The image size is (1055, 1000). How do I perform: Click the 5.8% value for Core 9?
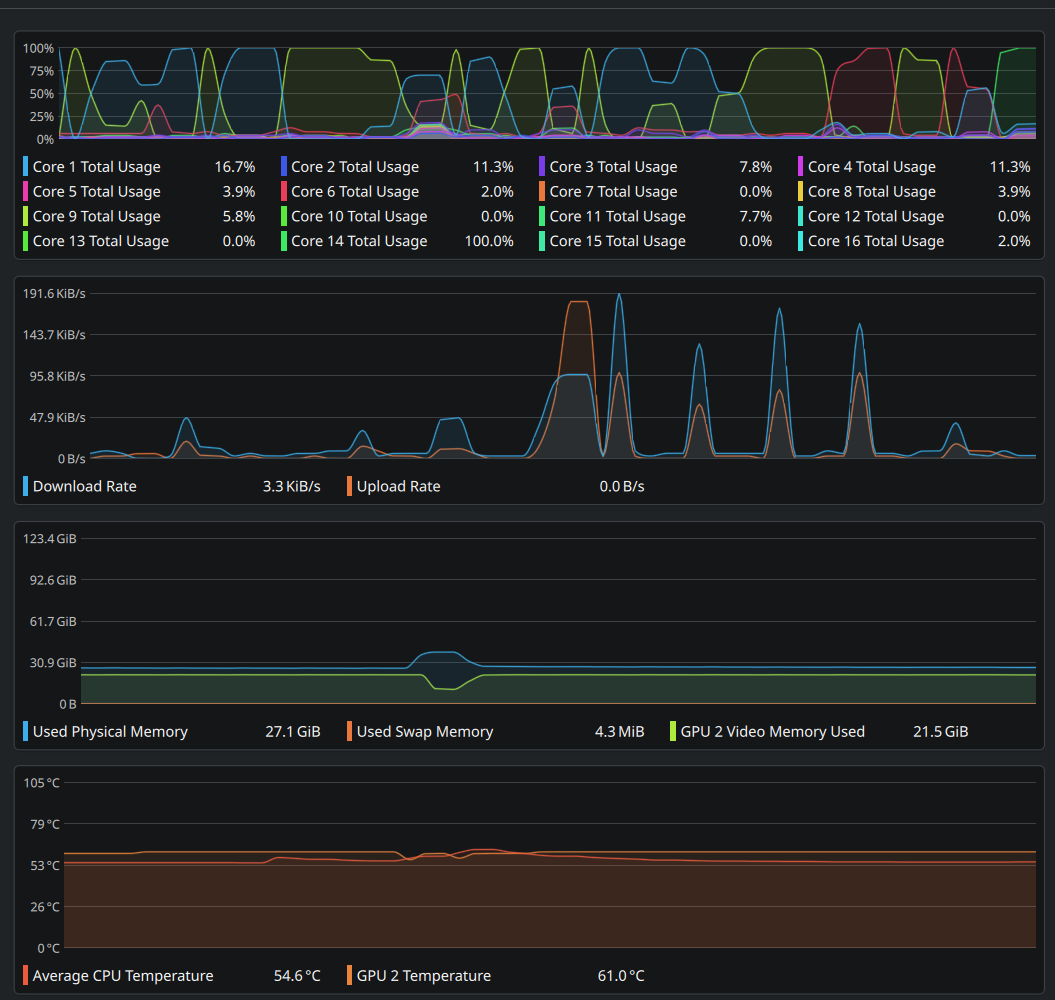click(x=239, y=217)
